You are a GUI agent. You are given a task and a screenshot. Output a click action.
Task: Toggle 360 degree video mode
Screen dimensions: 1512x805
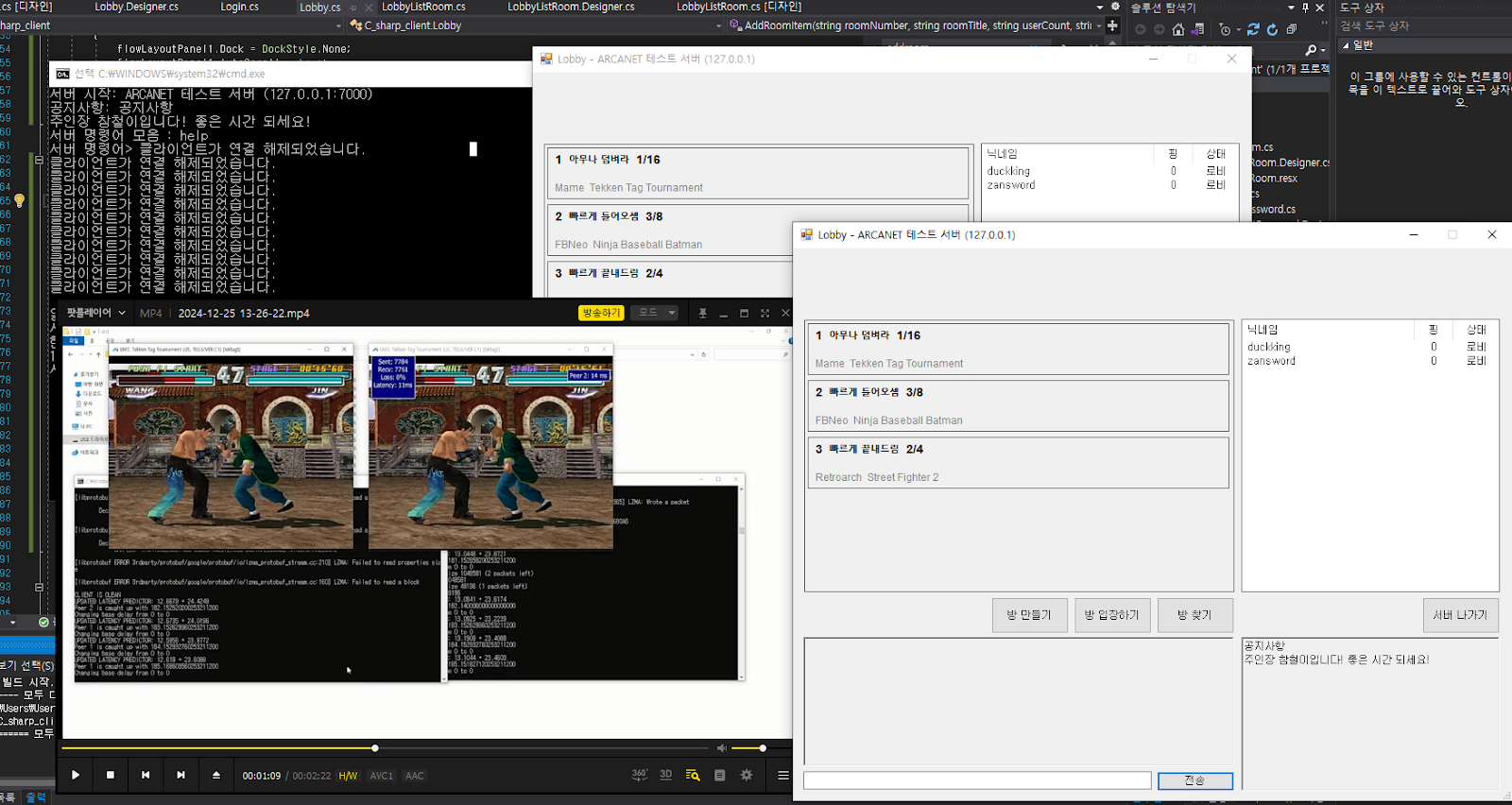(x=640, y=775)
